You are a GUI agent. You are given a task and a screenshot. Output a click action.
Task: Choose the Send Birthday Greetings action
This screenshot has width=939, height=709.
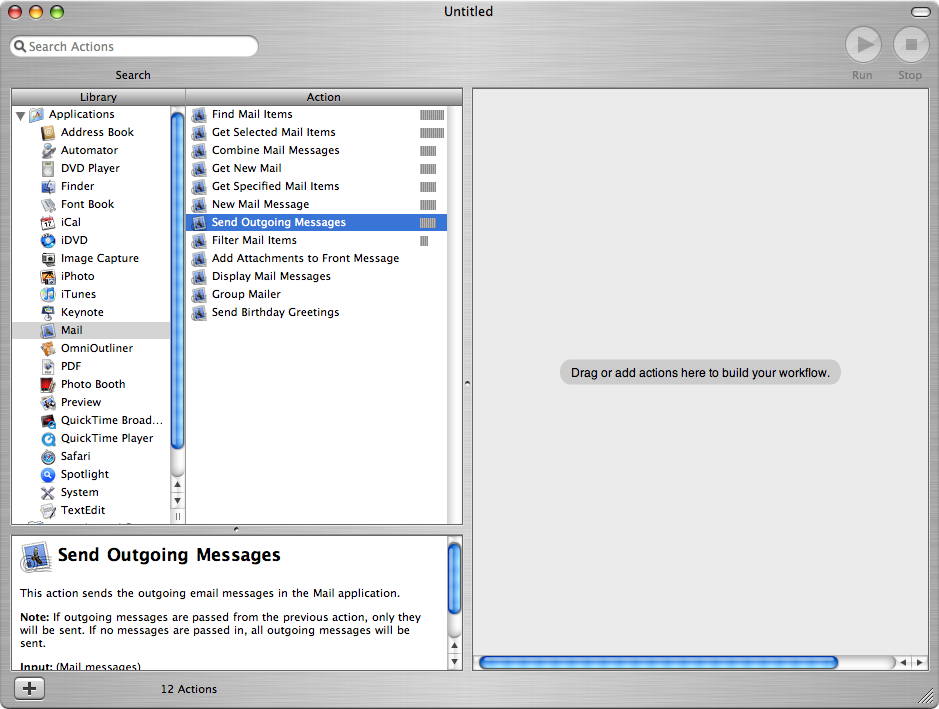click(x=317, y=312)
